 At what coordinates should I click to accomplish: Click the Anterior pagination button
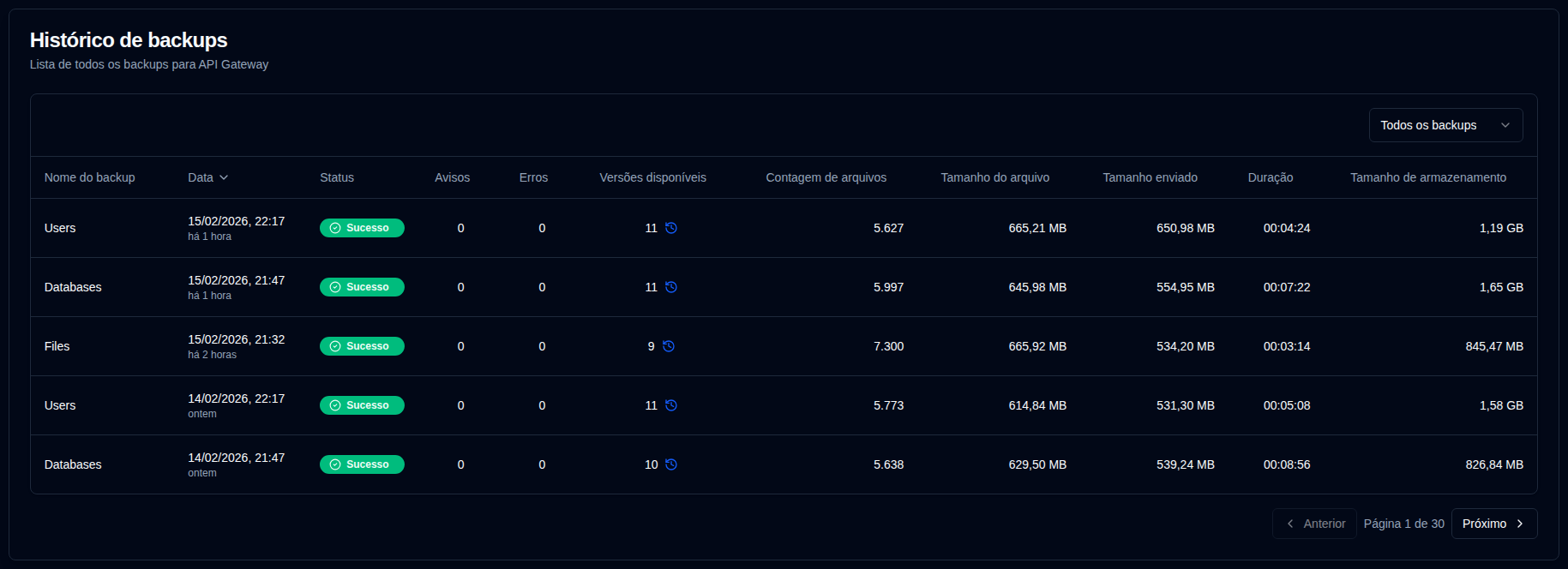coord(1314,524)
